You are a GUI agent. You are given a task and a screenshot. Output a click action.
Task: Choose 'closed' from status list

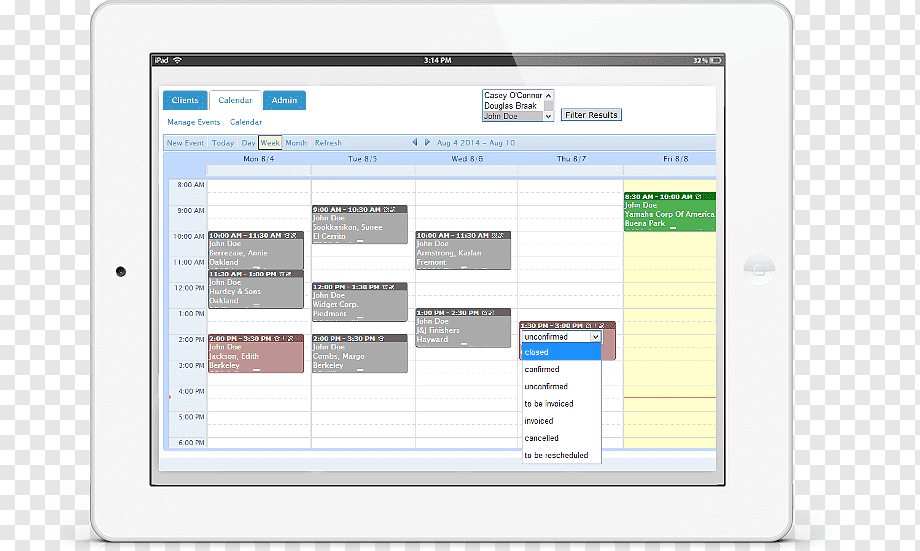tap(562, 352)
